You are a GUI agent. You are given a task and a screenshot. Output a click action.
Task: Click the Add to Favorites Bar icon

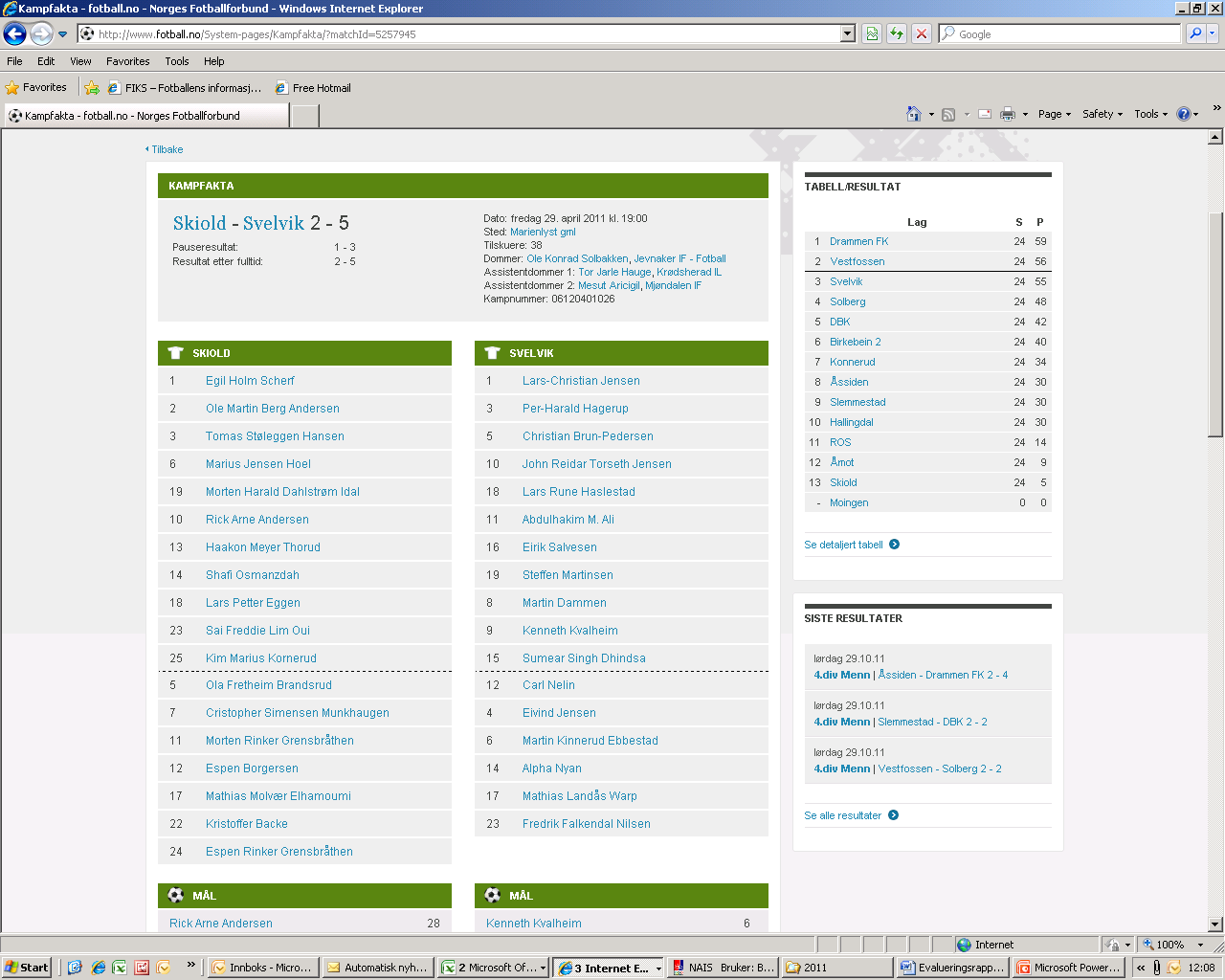(92, 88)
